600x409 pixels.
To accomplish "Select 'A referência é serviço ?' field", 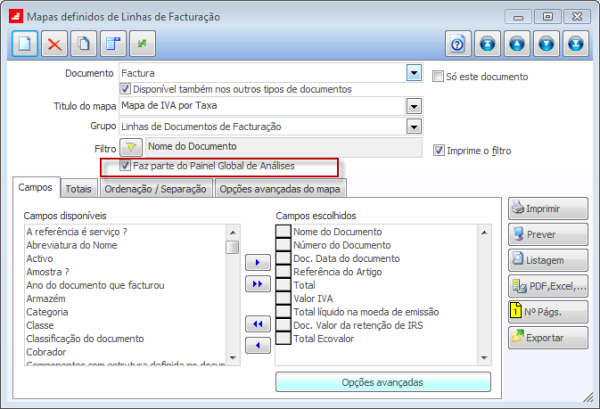I will coord(77,232).
